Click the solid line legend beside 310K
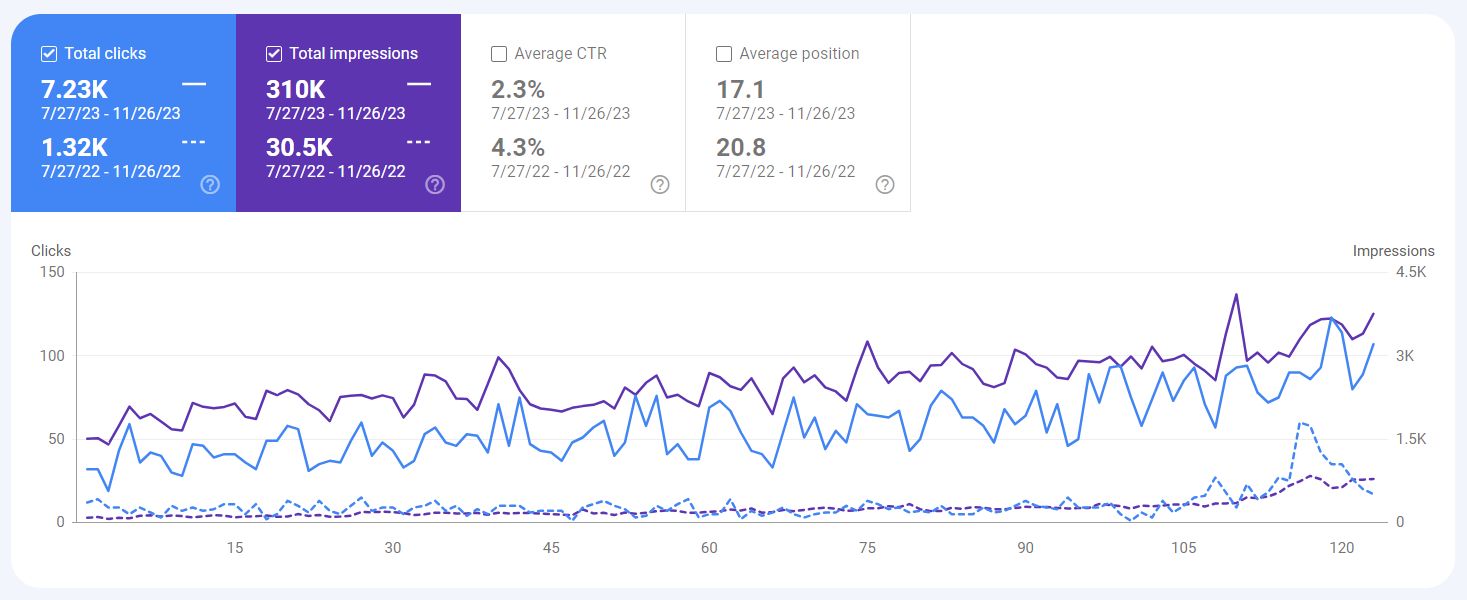 pos(419,84)
